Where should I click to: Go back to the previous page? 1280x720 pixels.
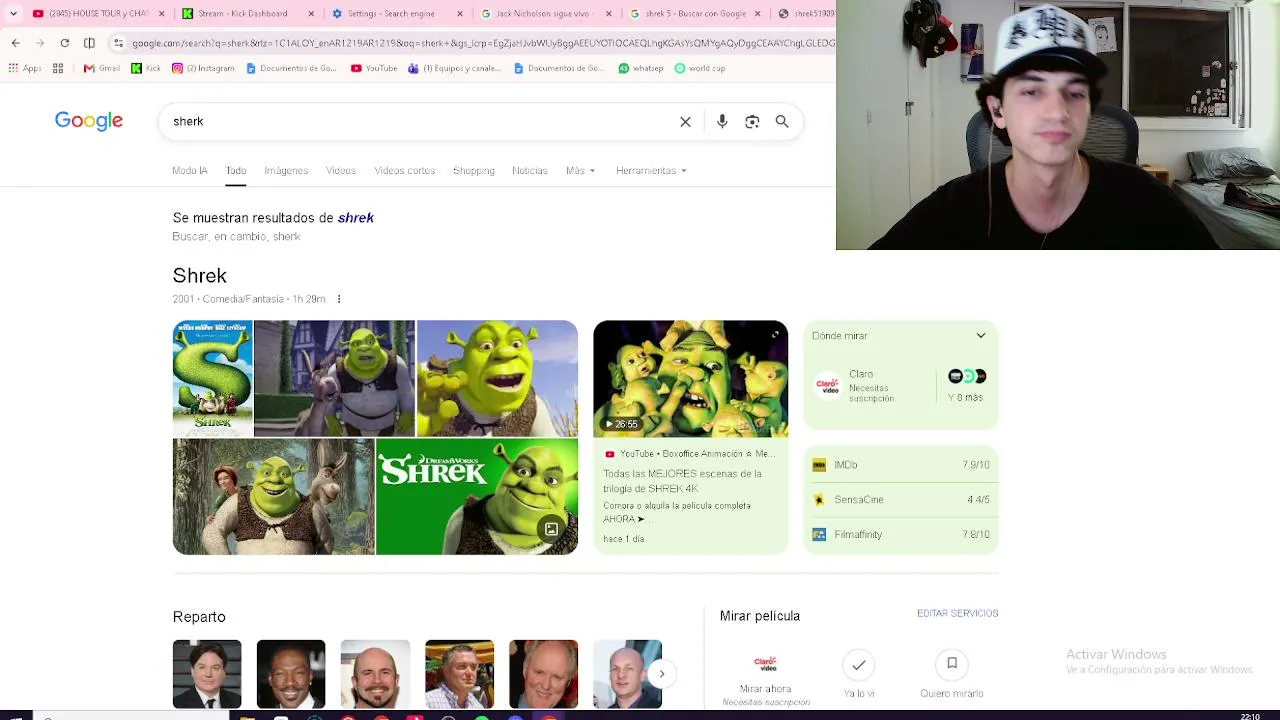15,43
